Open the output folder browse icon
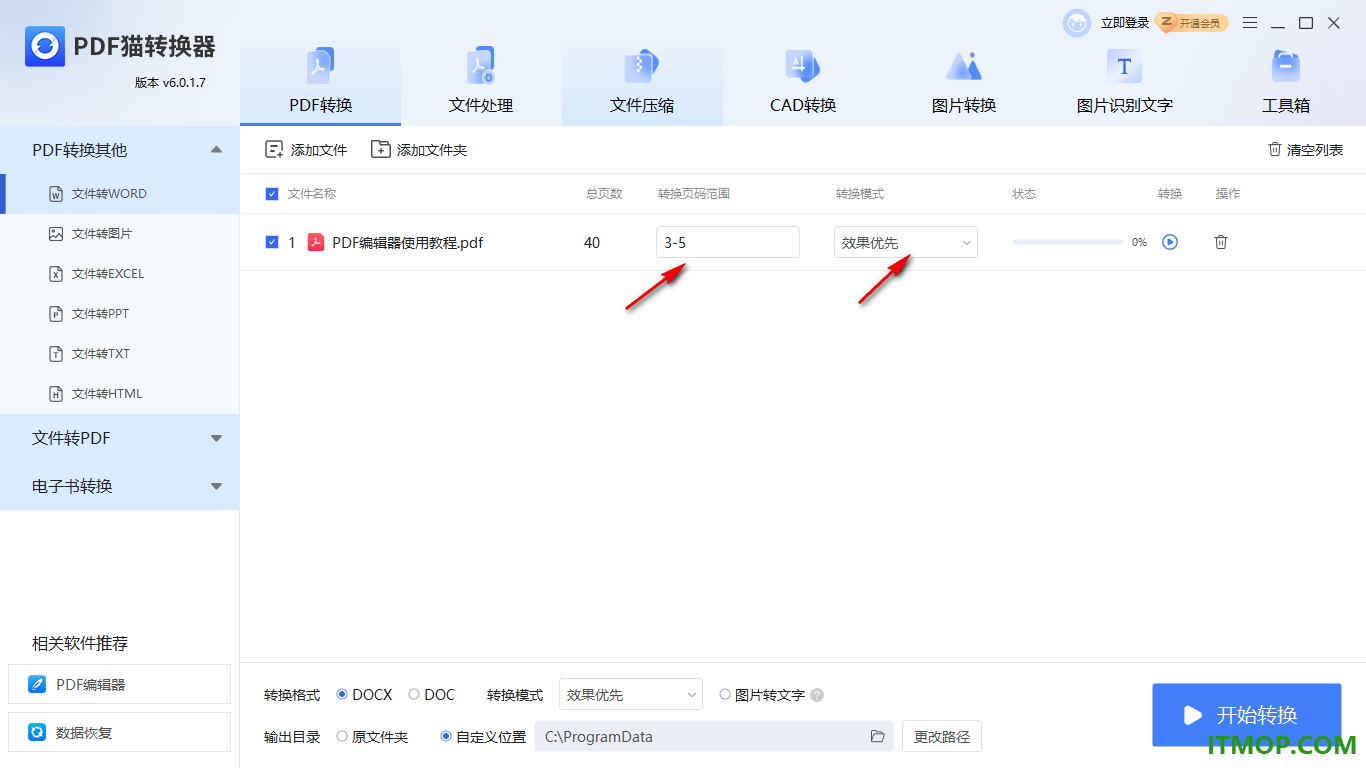1366x768 pixels. [x=878, y=737]
